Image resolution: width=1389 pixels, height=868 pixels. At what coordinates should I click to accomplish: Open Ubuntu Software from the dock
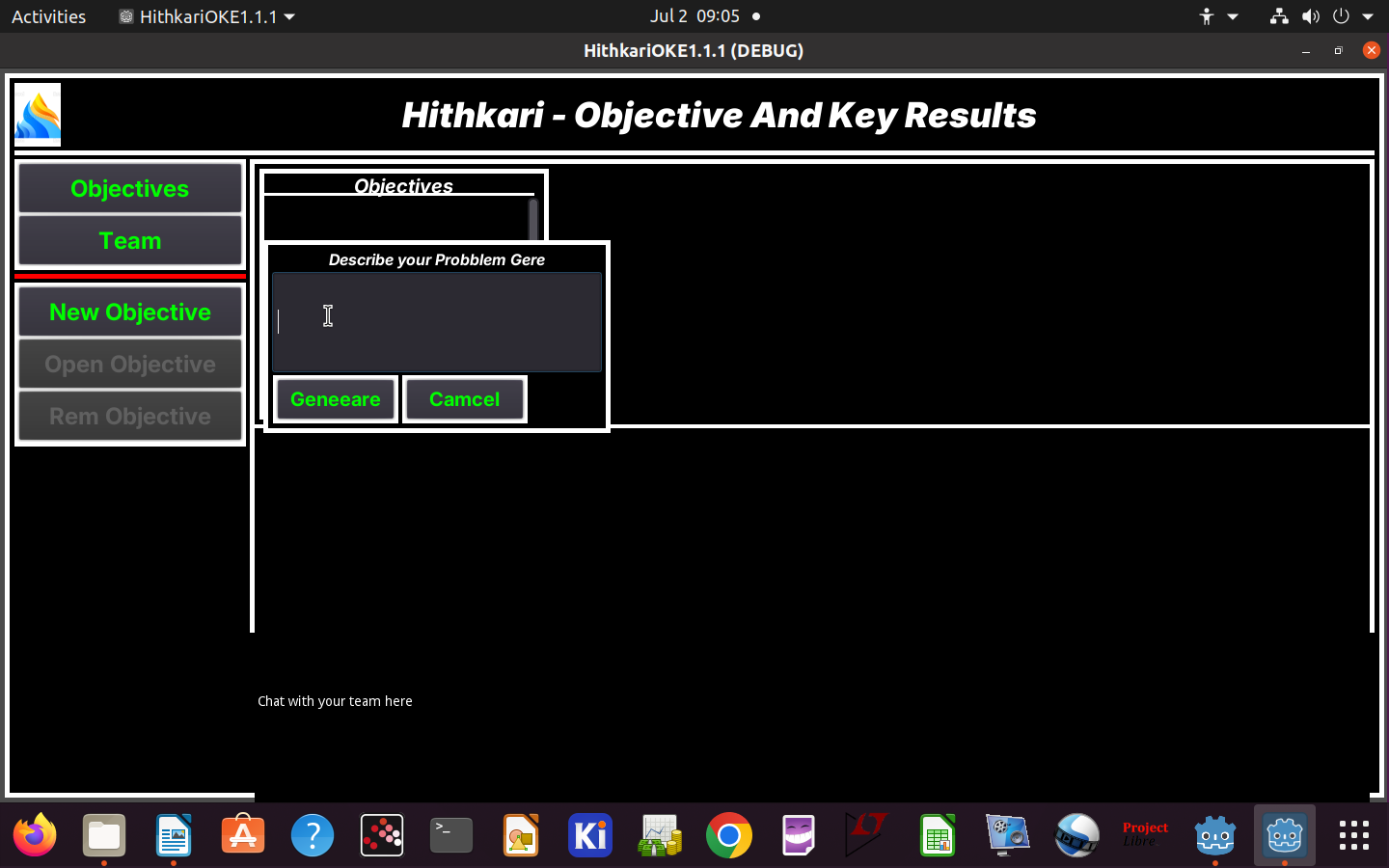tap(243, 835)
